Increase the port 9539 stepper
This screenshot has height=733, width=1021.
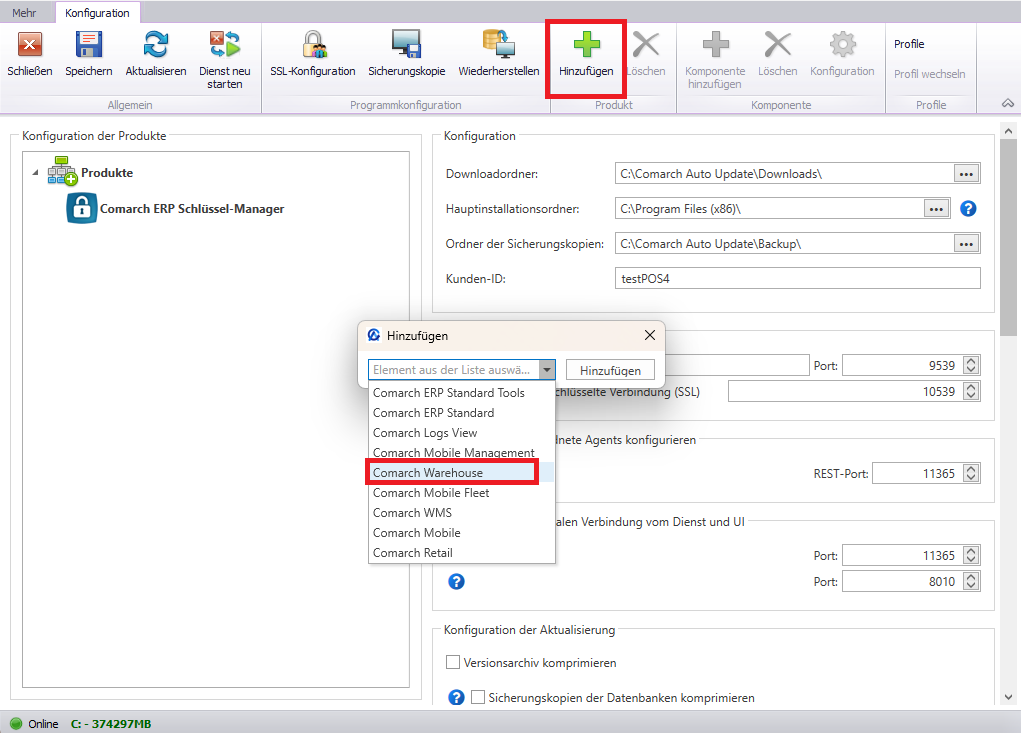point(971,361)
